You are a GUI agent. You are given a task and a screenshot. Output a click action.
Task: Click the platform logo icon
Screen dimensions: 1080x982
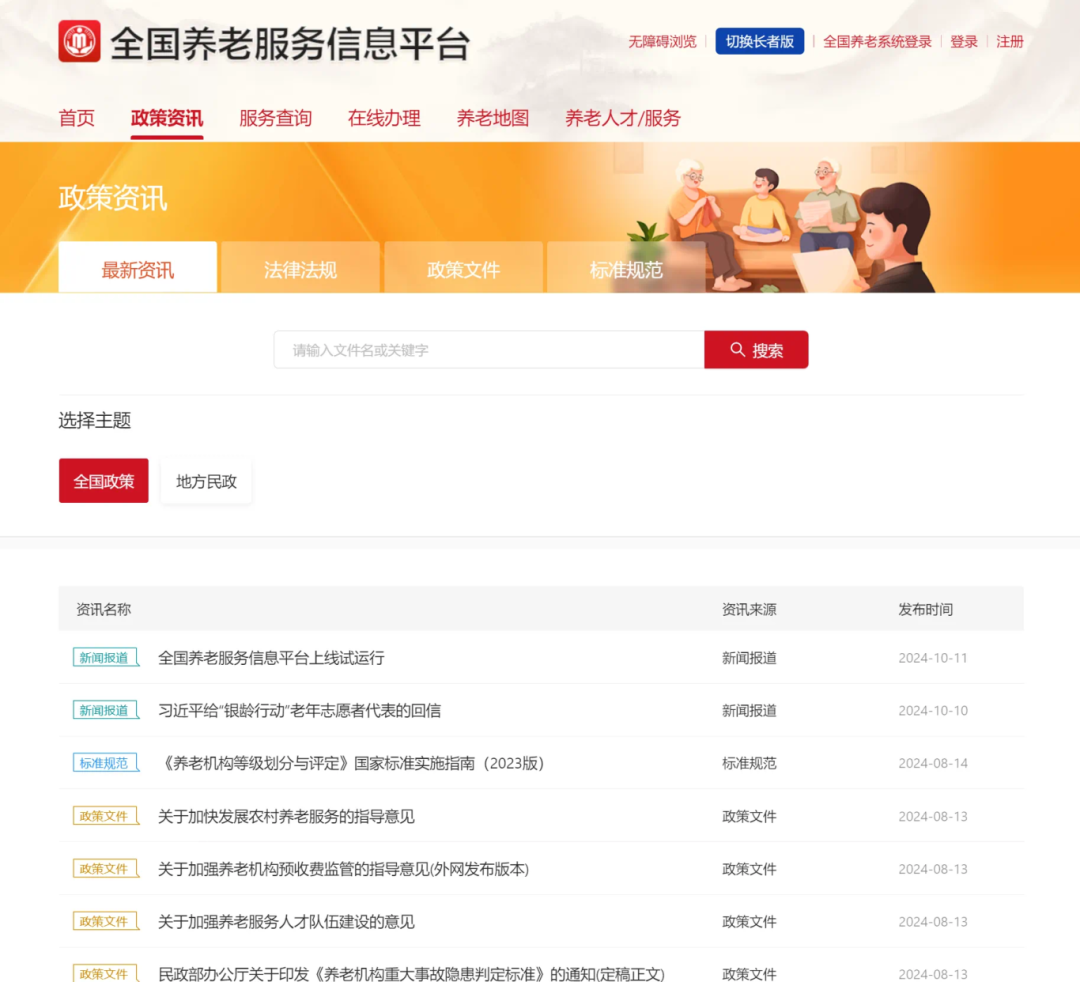(79, 42)
